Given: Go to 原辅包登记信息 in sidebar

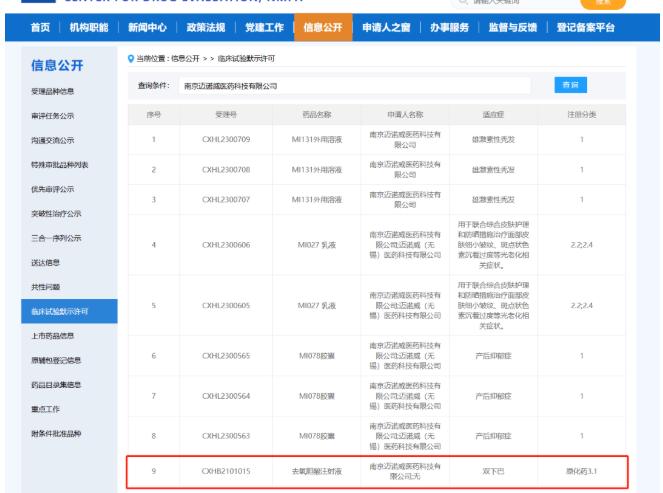Looking at the screenshot, I should click(x=56, y=360).
